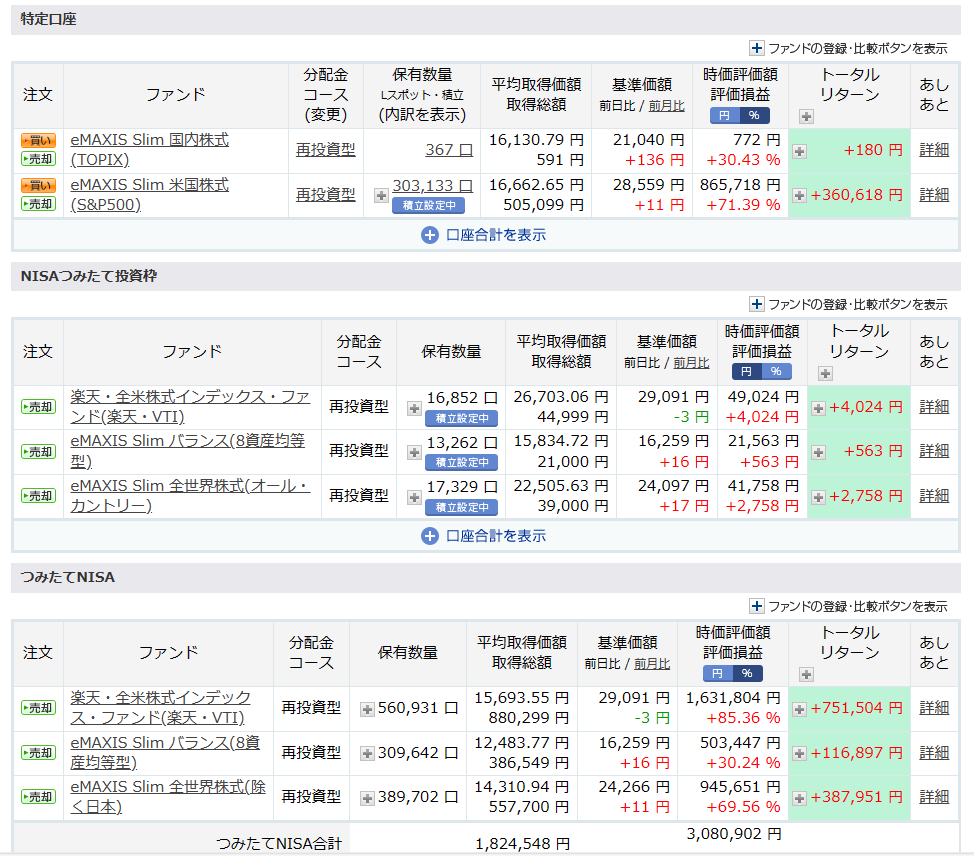Expand total return detail for +4,024 円
The width and height of the screenshot is (974, 856).
tap(819, 408)
